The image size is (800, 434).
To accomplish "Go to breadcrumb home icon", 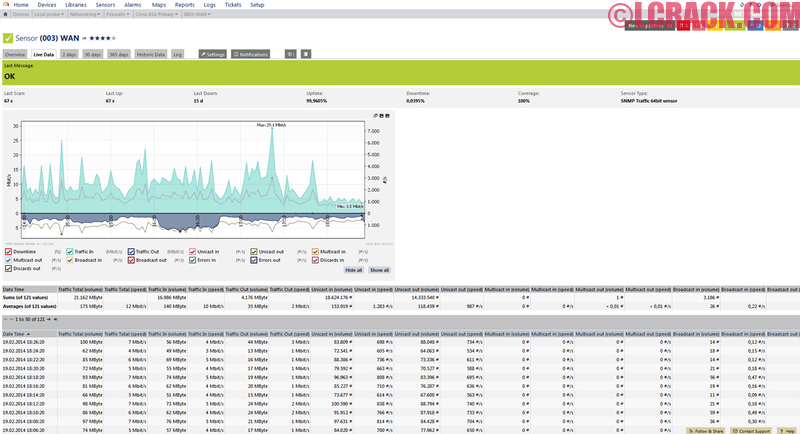I will [x=6, y=14].
